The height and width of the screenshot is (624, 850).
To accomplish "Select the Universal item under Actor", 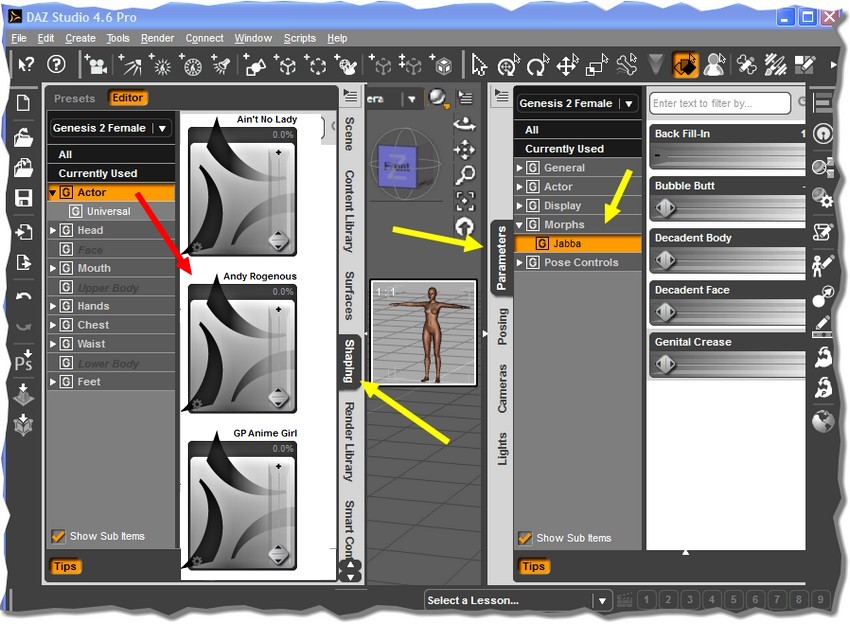I will click(111, 211).
